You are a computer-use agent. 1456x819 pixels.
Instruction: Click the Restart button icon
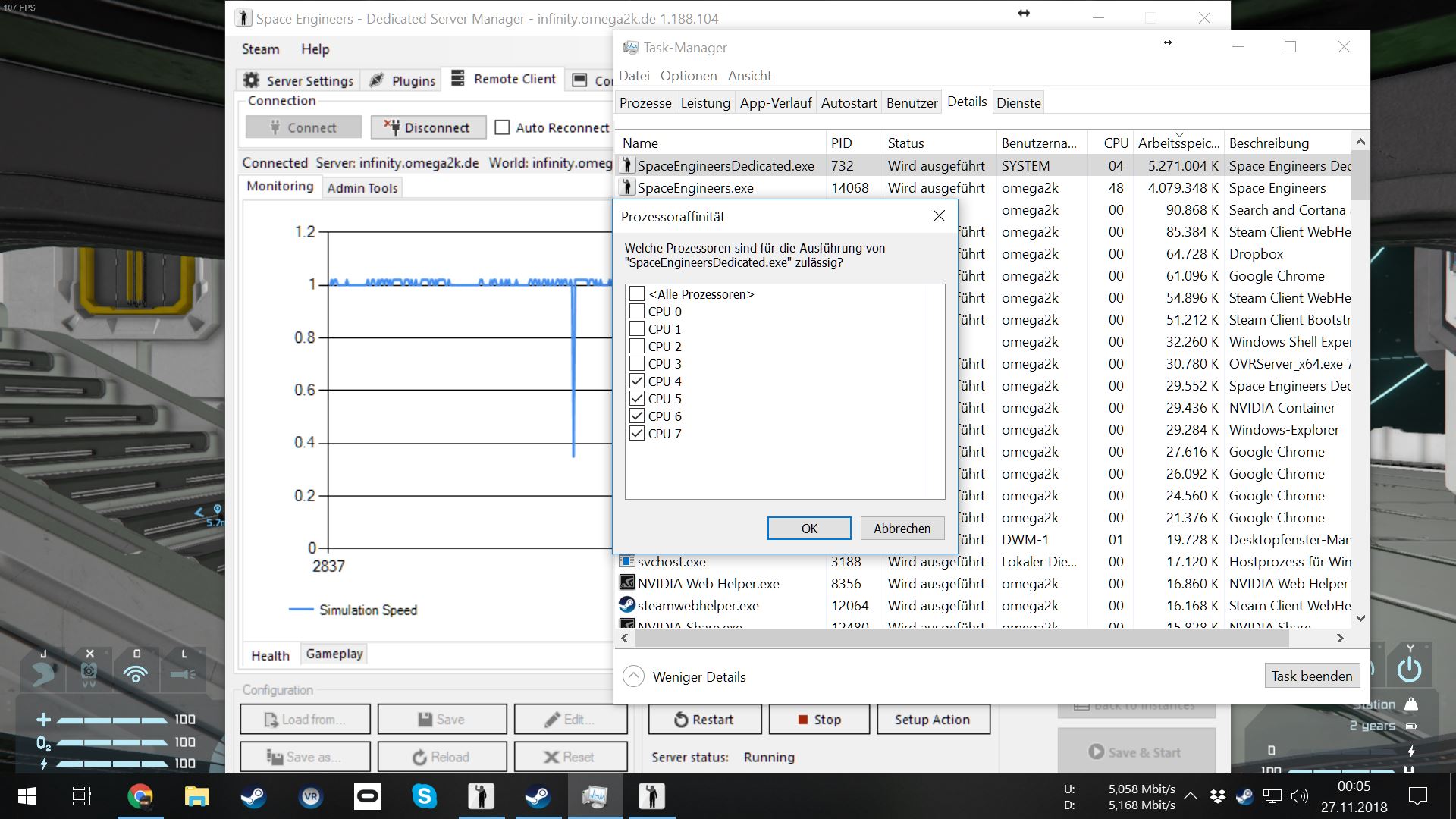point(680,720)
